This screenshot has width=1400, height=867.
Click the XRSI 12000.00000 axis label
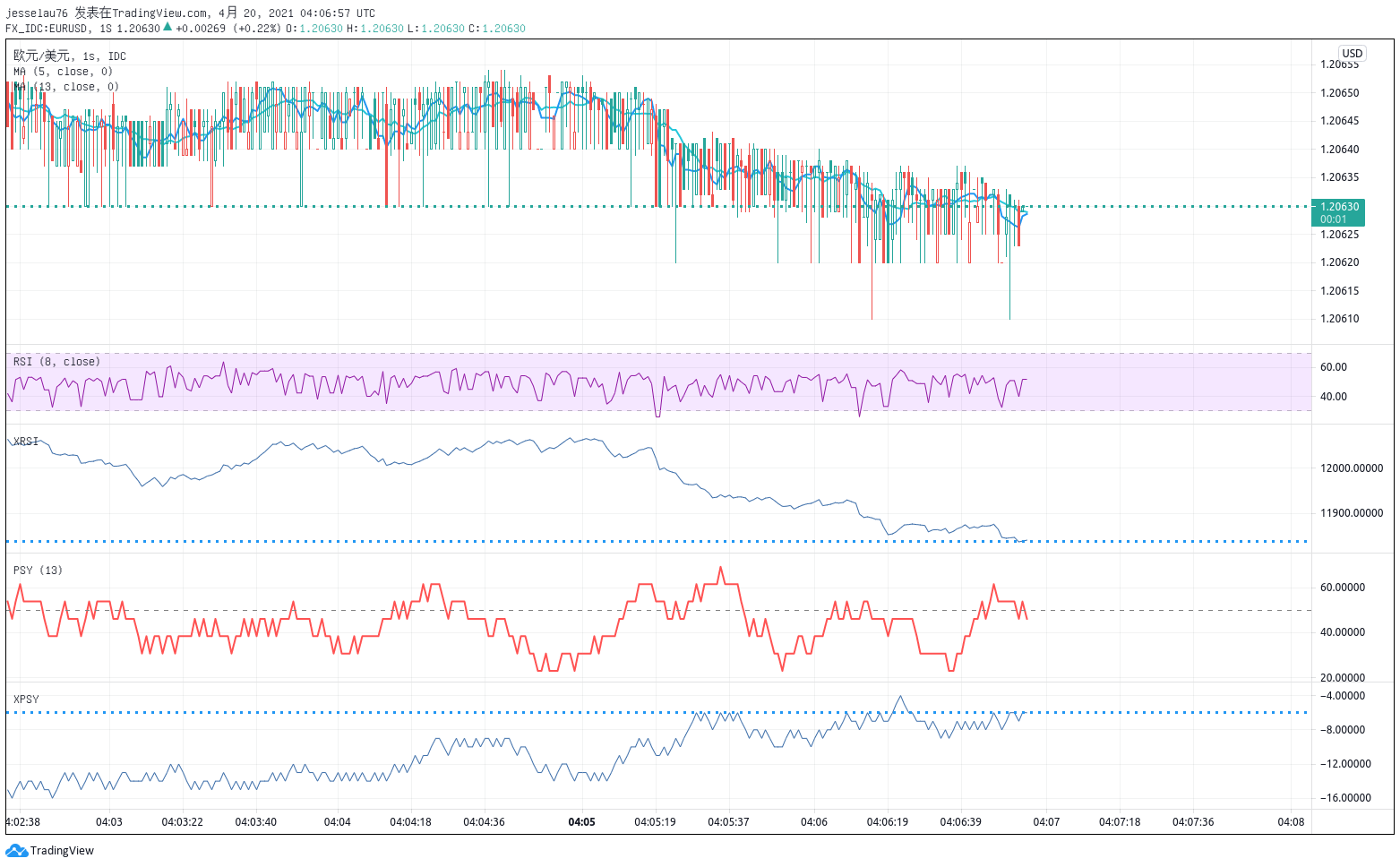1351,468
